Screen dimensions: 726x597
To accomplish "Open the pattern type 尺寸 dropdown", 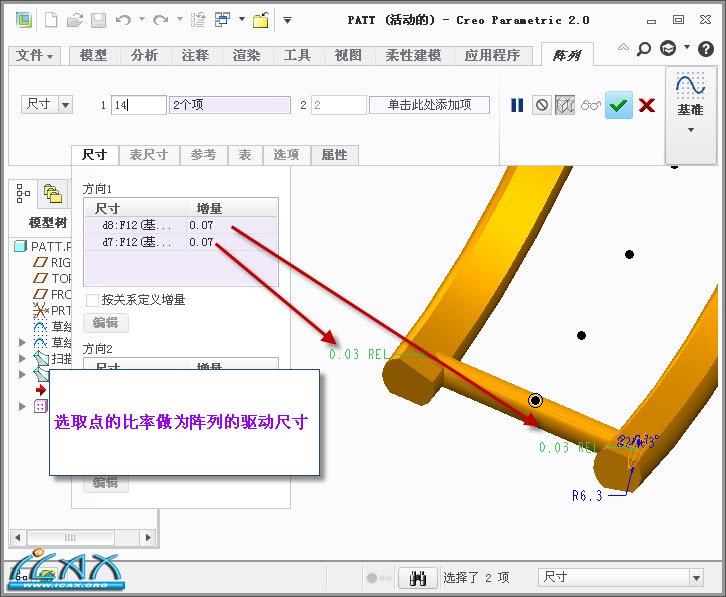I will pos(65,105).
